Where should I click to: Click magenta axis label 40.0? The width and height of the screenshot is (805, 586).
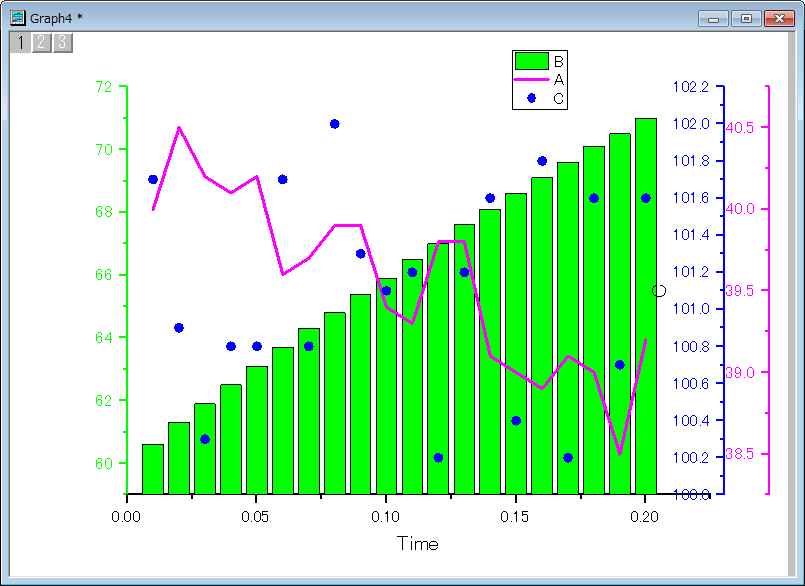pyautogui.click(x=740, y=209)
